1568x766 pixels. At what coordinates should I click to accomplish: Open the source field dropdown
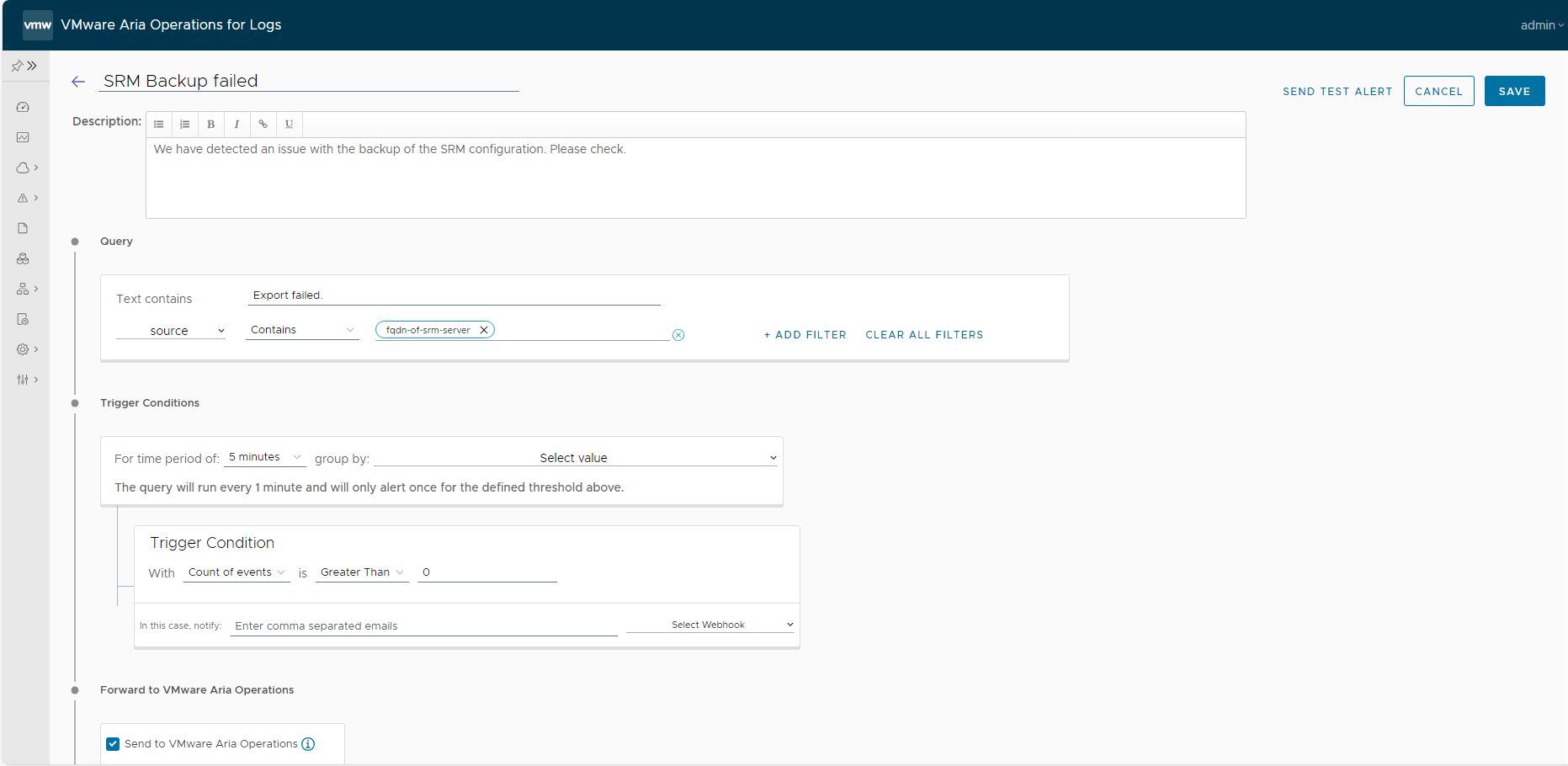tap(171, 331)
